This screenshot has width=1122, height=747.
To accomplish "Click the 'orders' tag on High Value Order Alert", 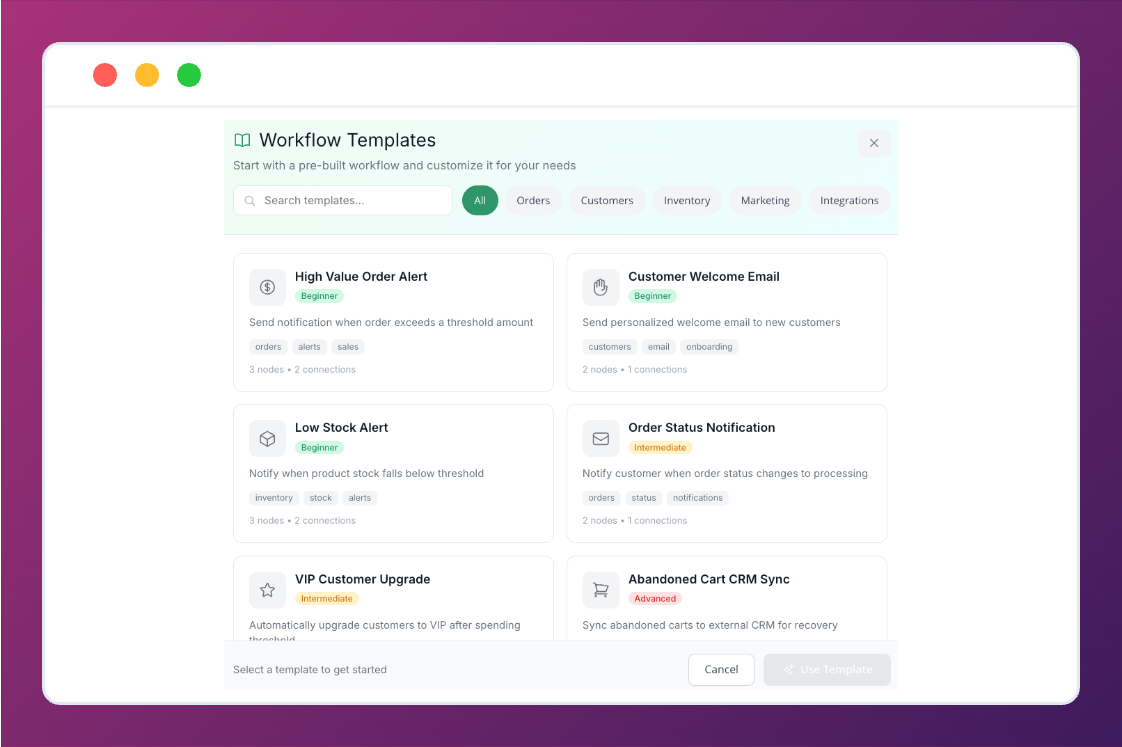I will tap(268, 347).
